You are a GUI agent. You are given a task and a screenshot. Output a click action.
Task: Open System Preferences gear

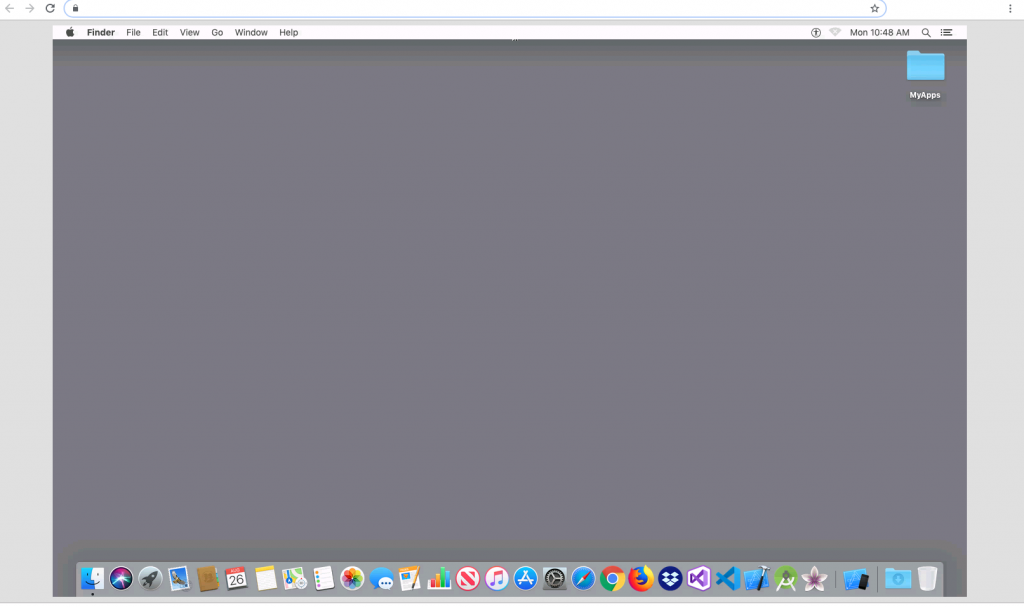[554, 578]
